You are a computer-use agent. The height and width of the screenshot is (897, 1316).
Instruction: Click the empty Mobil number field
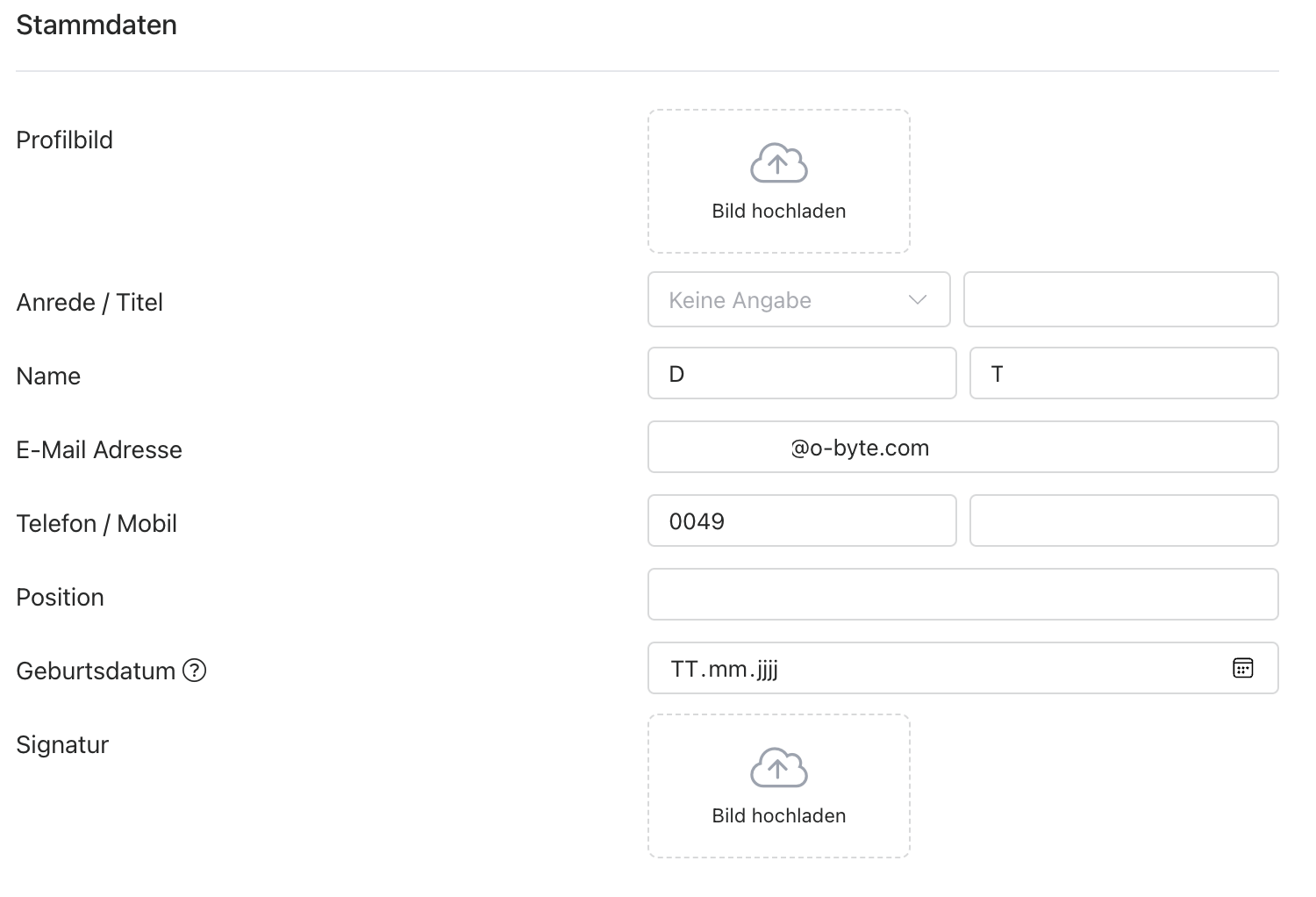click(x=1123, y=521)
